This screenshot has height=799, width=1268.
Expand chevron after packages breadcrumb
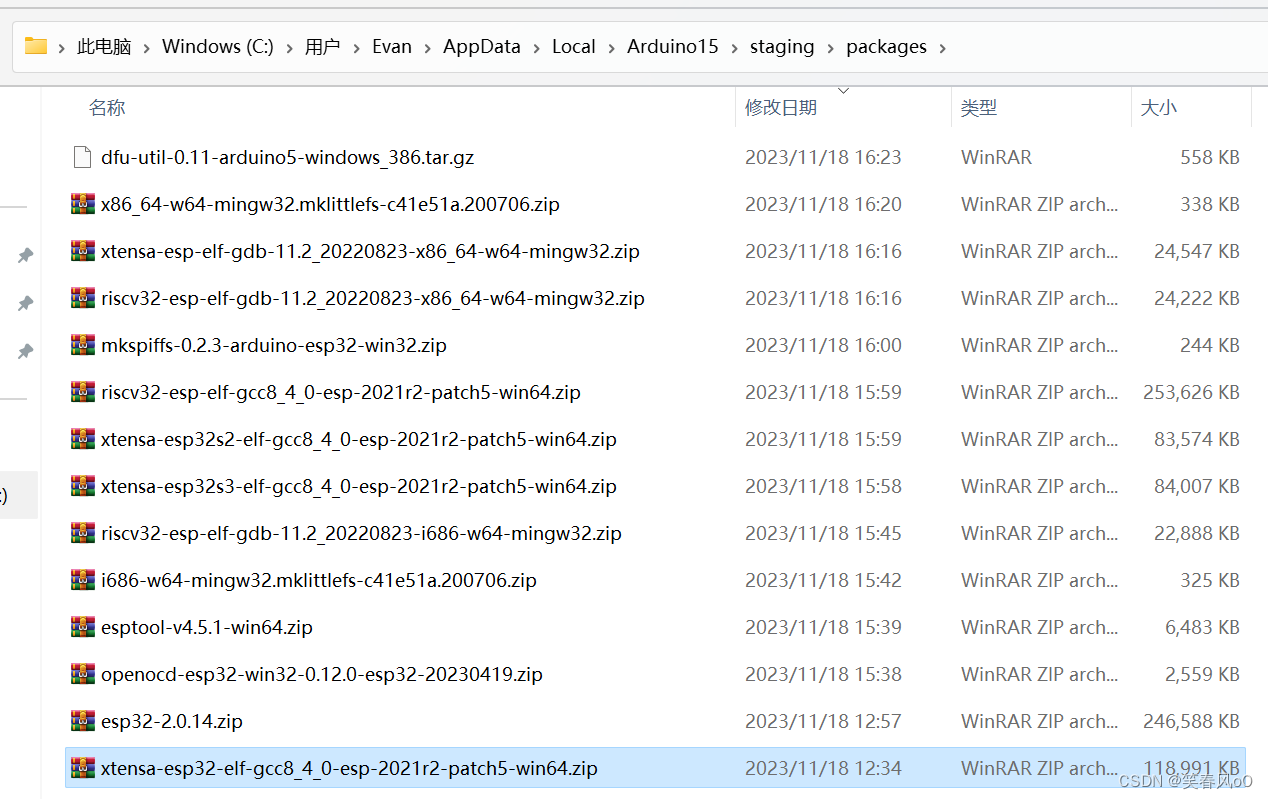(942, 47)
